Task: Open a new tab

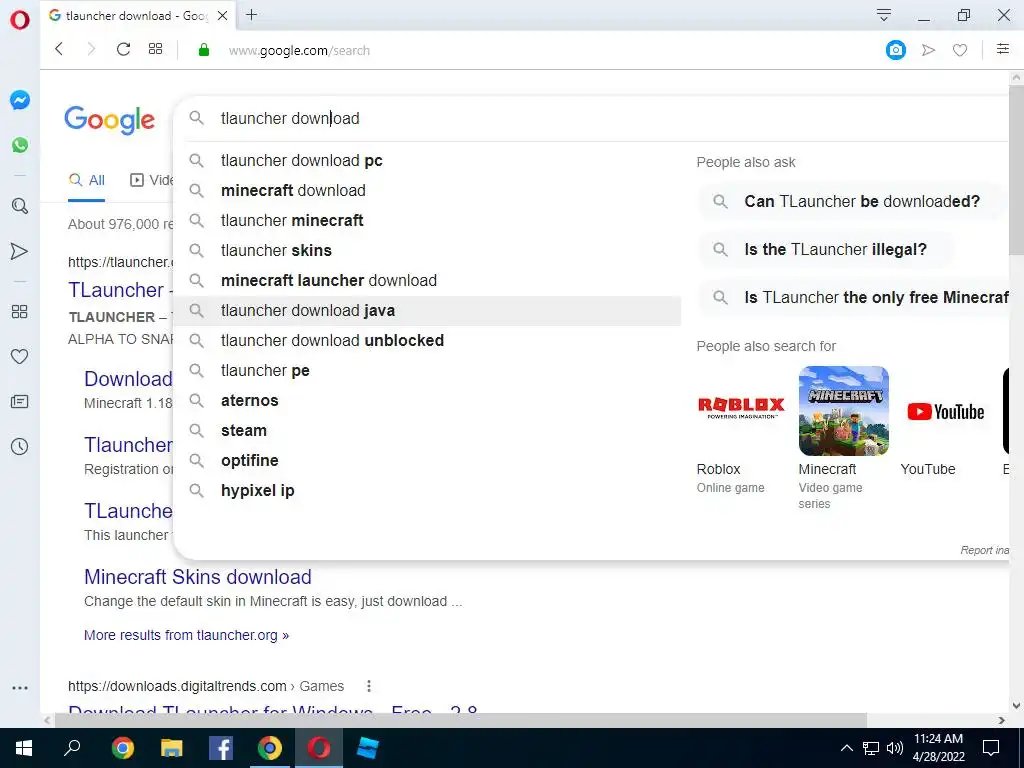Action: pyautogui.click(x=251, y=15)
